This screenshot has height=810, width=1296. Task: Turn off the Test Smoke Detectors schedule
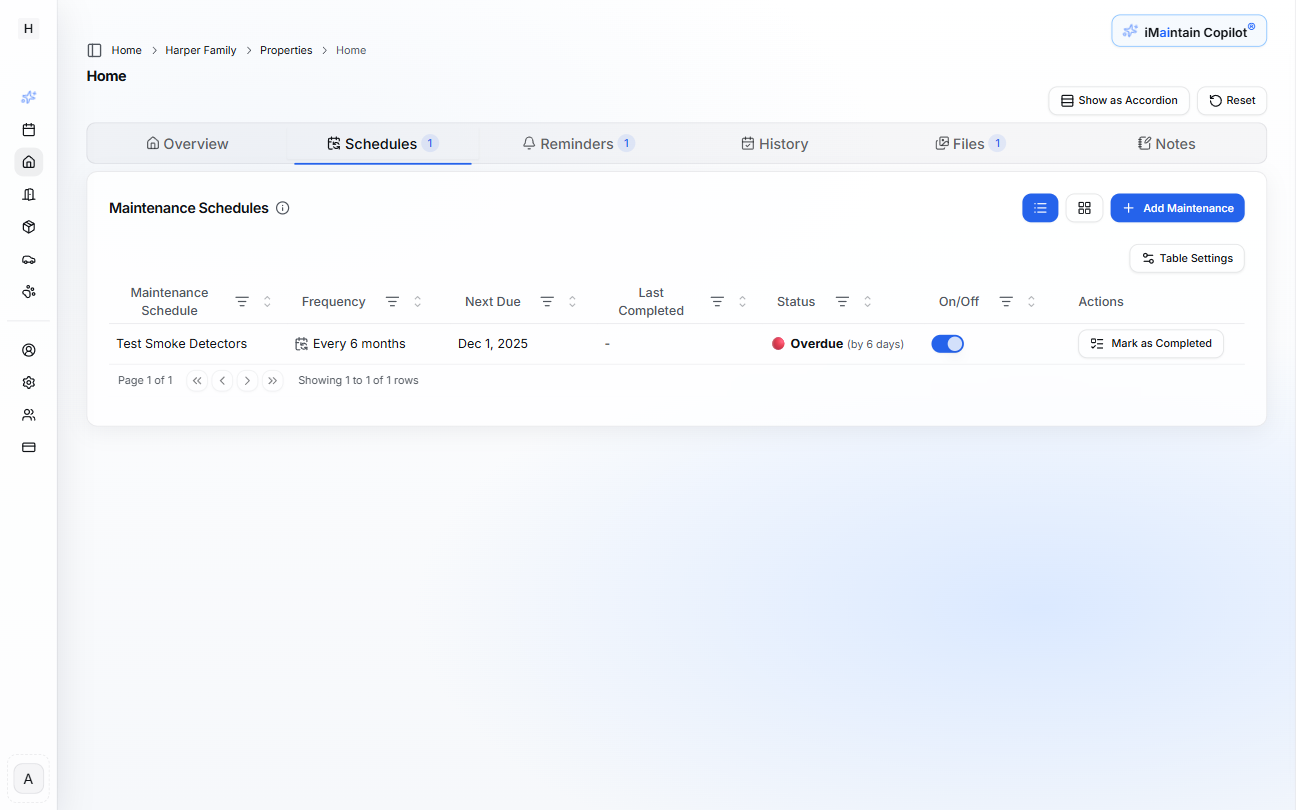947,343
